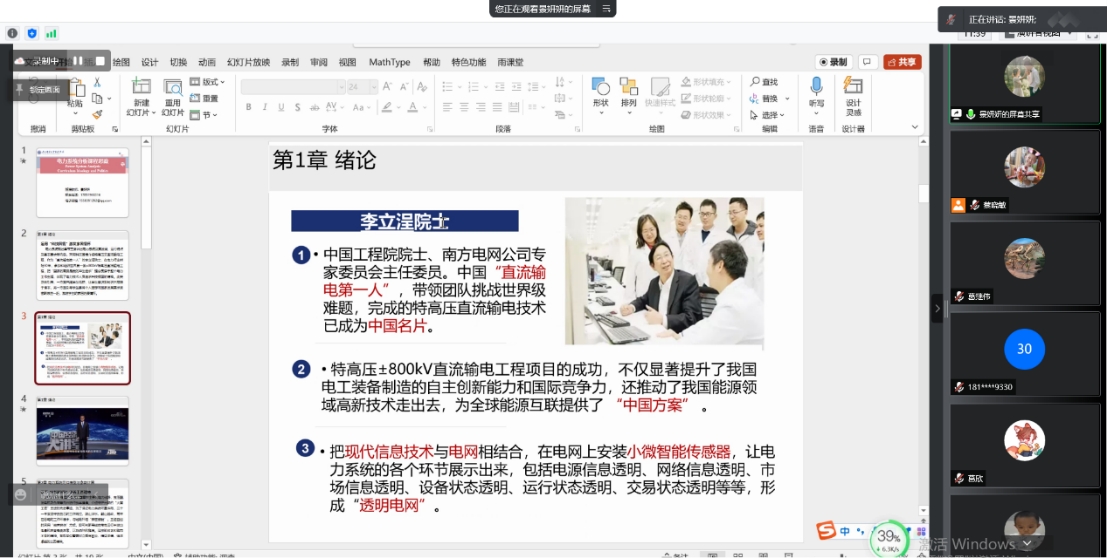1108x558 pixels.
Task: Open the font name dropdown
Action: (341, 87)
